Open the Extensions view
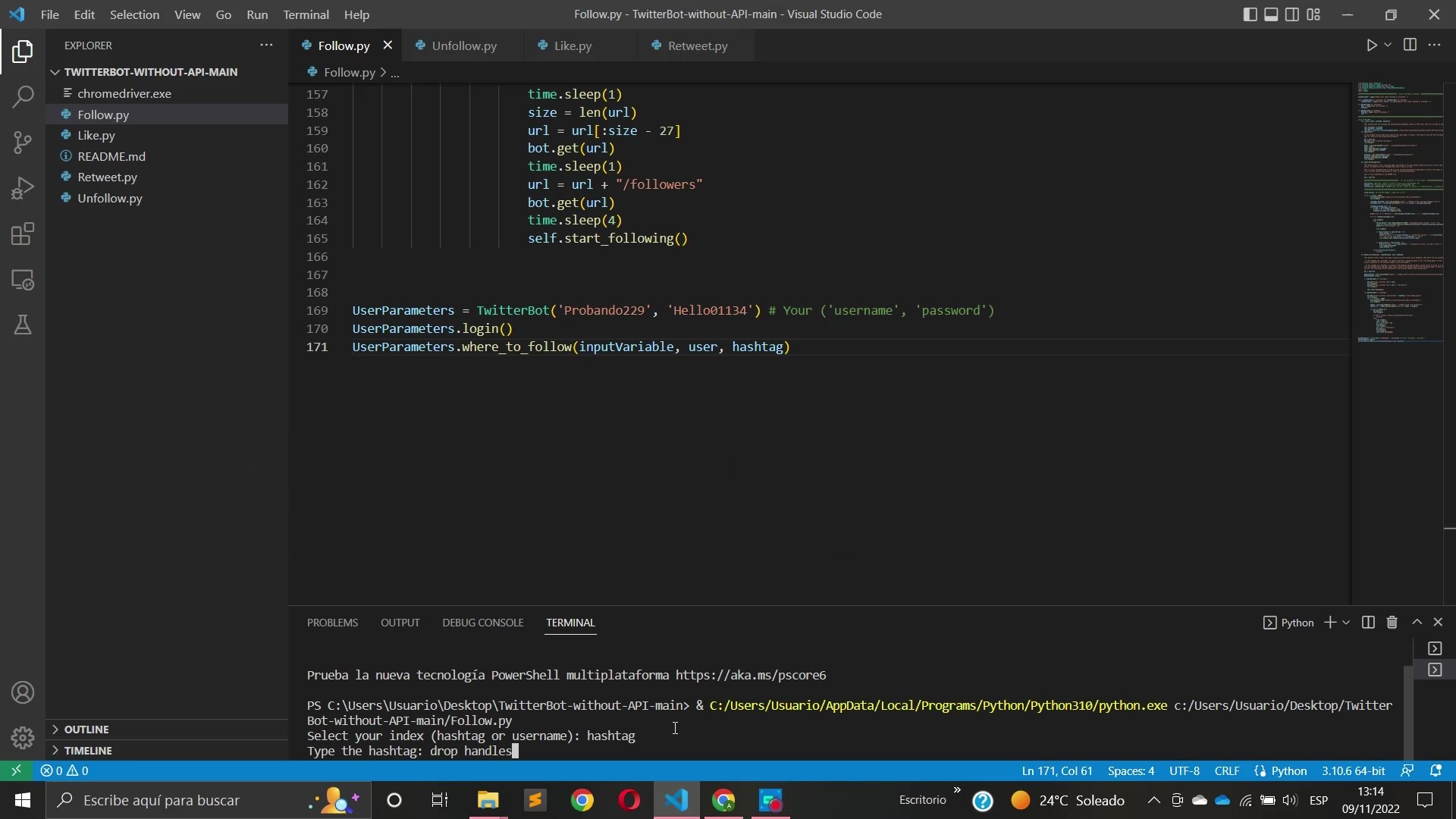 point(23,234)
